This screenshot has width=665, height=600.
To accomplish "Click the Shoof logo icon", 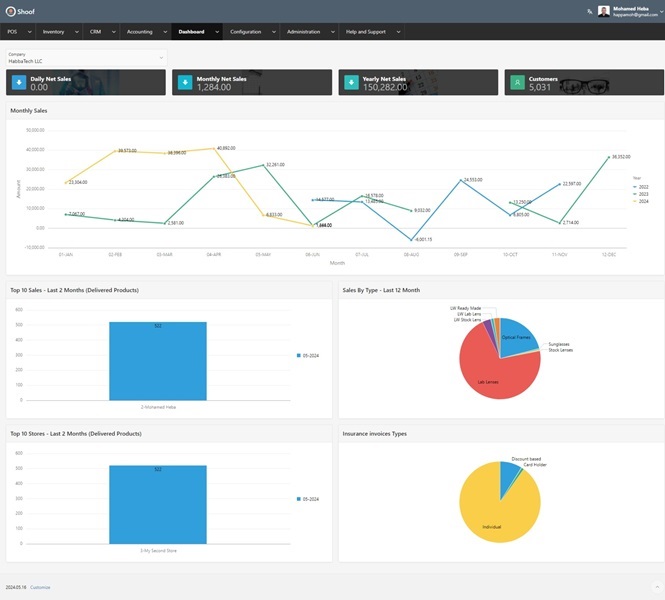I will pyautogui.click(x=11, y=11).
